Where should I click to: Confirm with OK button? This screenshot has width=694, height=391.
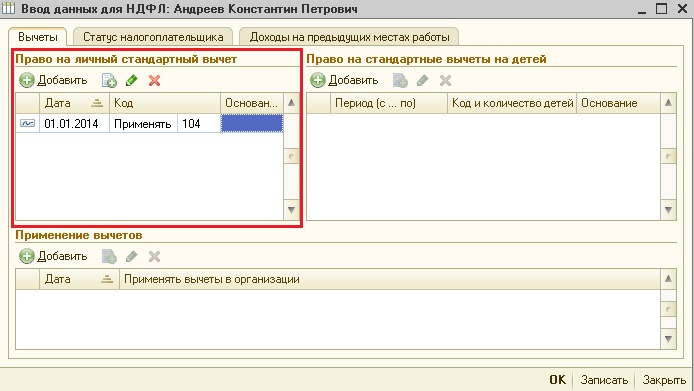click(558, 380)
